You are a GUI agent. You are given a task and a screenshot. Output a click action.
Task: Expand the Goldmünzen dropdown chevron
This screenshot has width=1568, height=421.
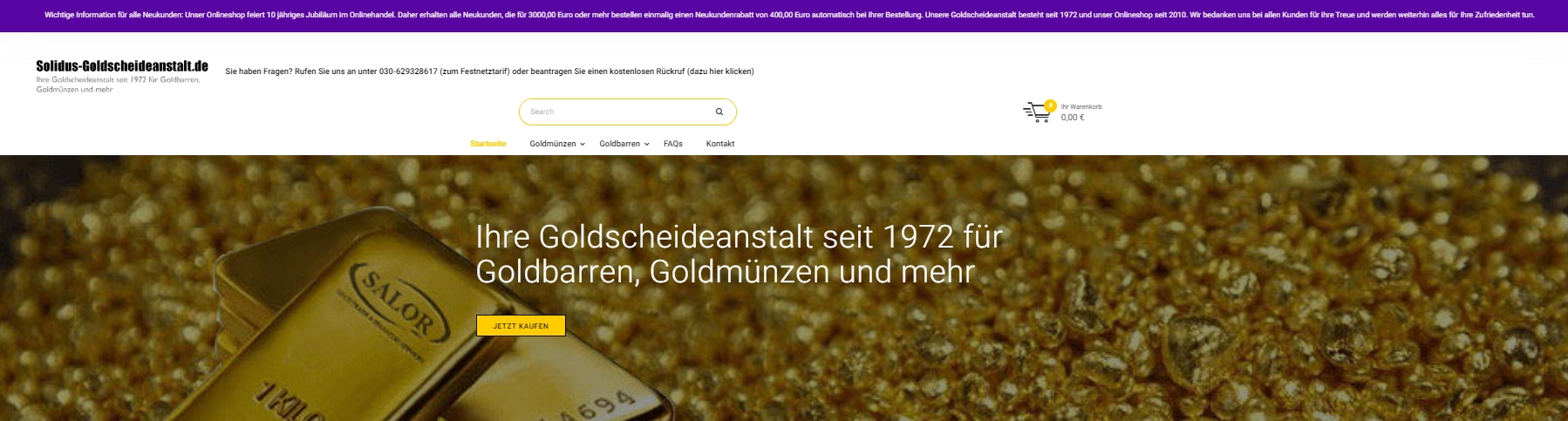583,144
